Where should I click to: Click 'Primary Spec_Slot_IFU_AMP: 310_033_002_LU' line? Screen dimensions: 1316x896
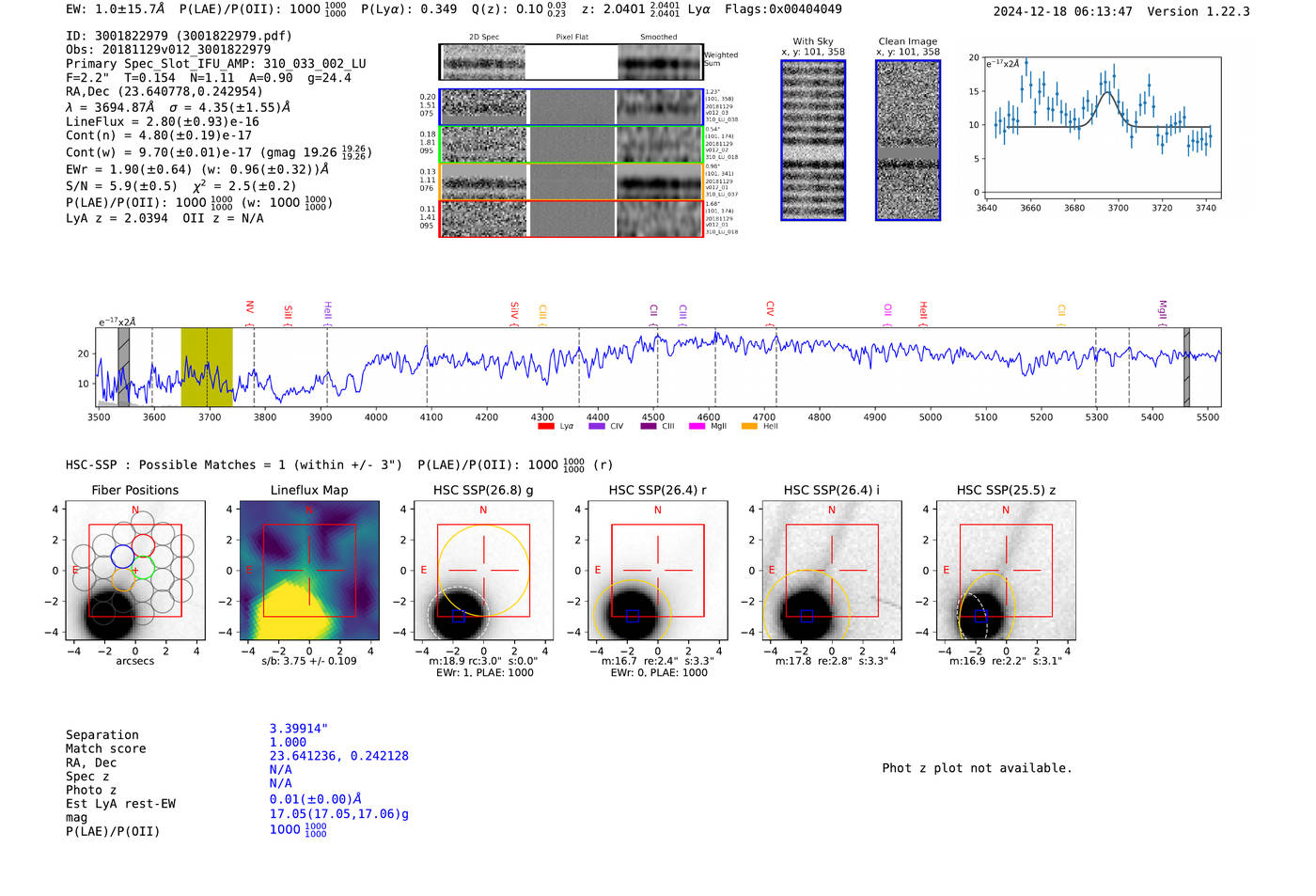tap(216, 63)
